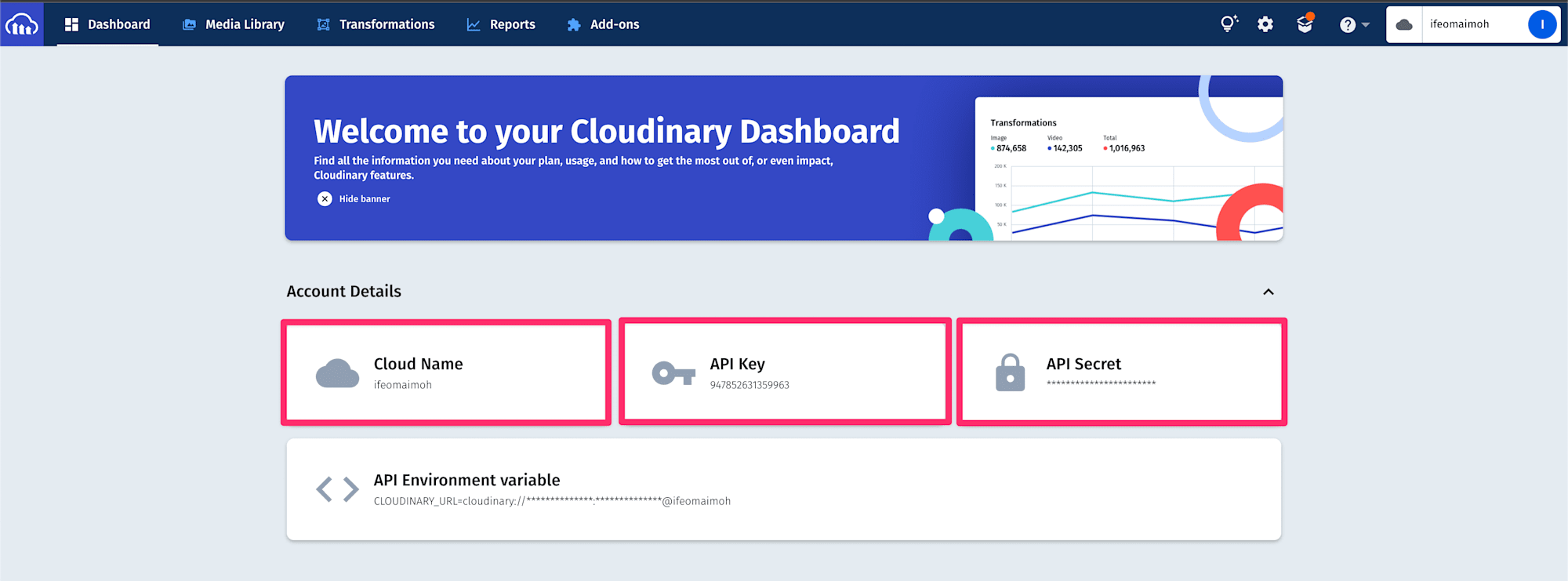Open the Dashboard tab
Image resolution: width=1568 pixels, height=581 pixels.
[107, 24]
